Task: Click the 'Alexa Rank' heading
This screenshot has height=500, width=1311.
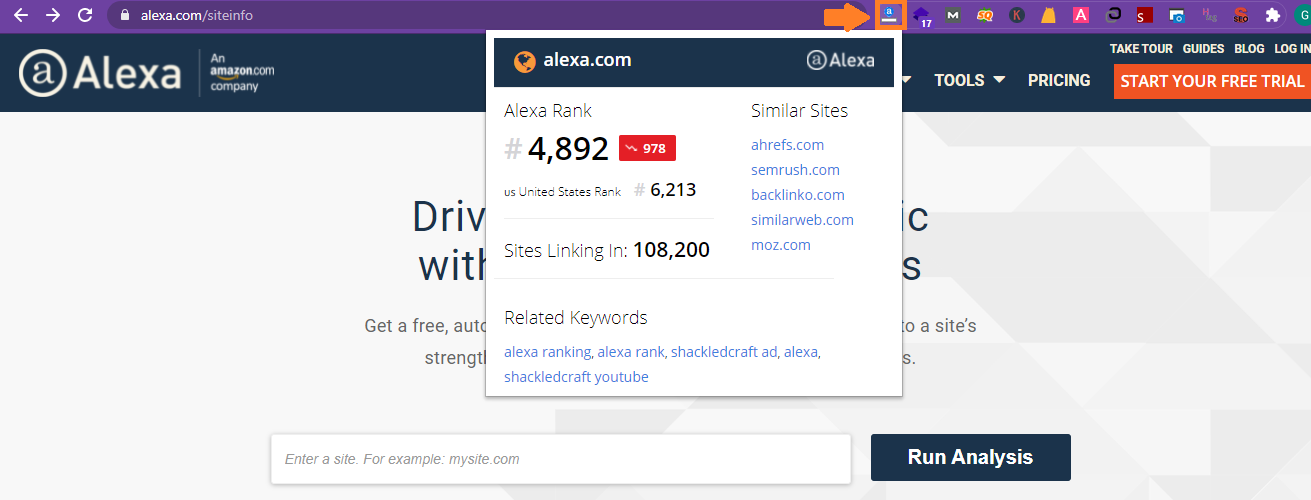Action: pyautogui.click(x=548, y=111)
